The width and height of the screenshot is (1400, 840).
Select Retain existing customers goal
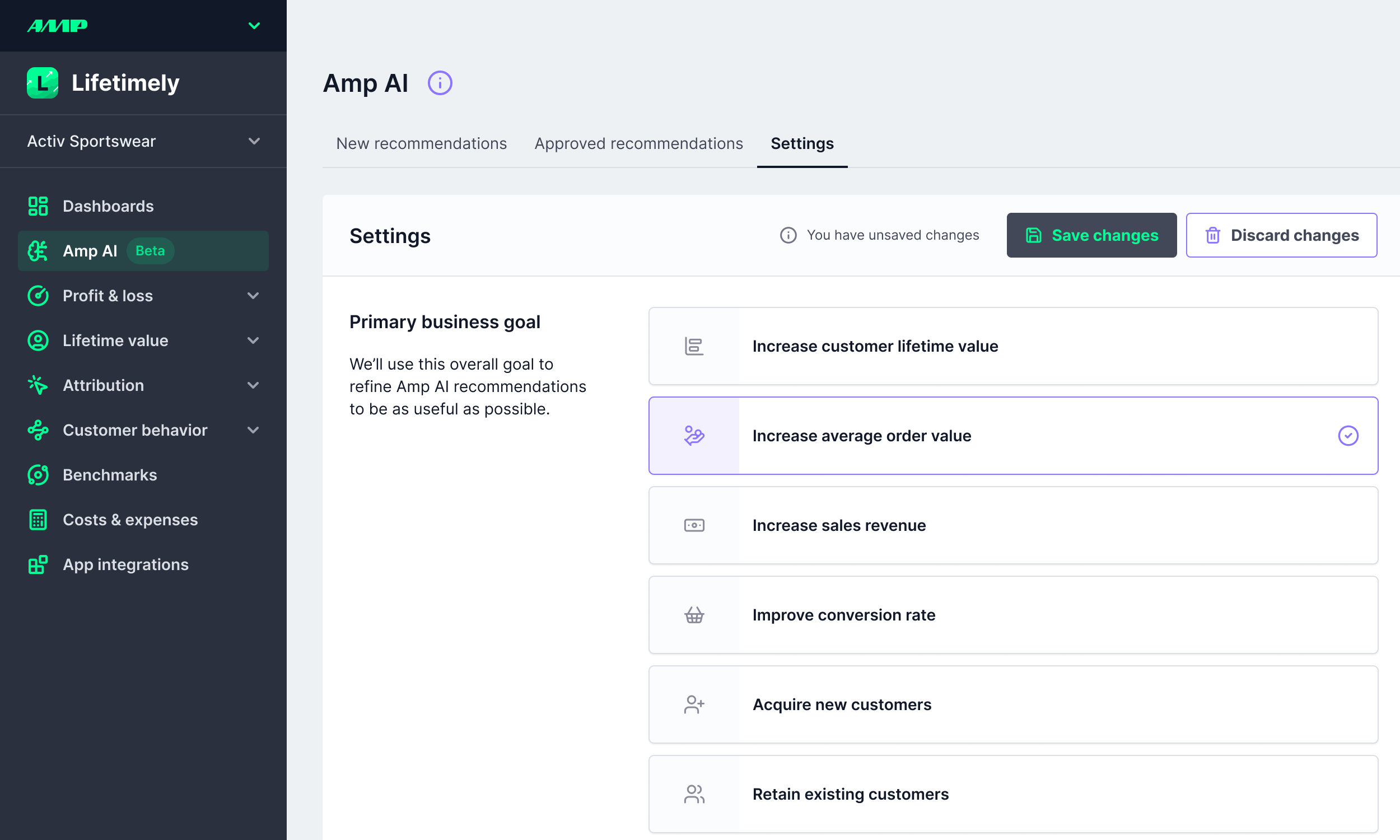point(1012,794)
